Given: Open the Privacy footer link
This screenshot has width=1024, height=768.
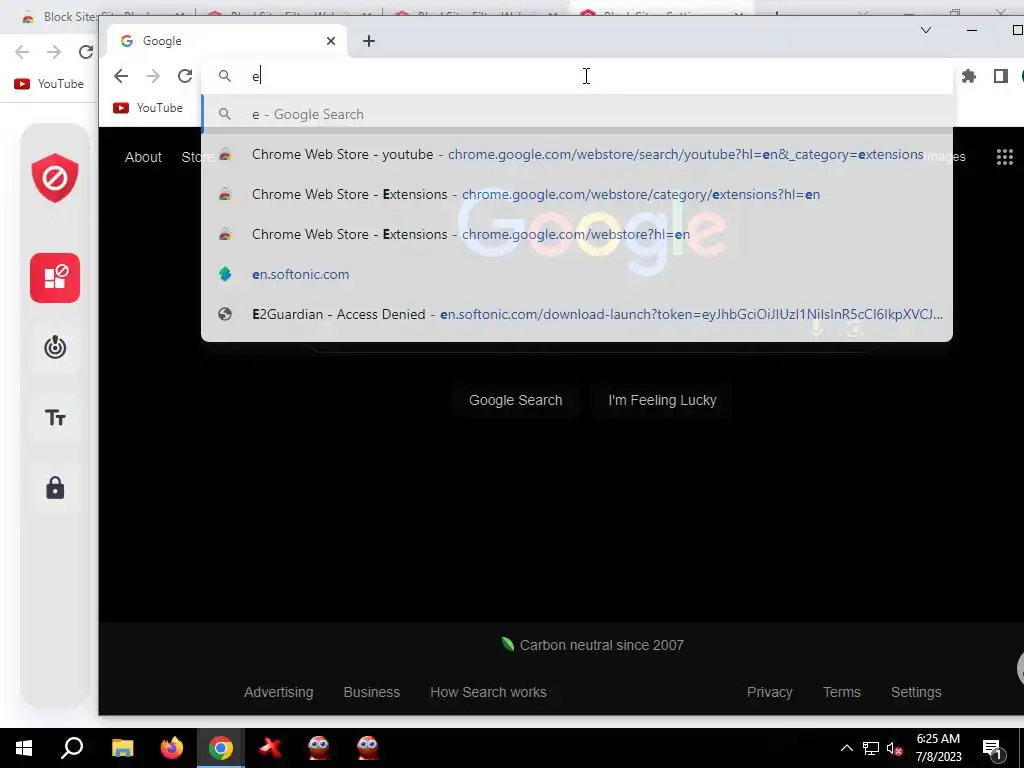Looking at the screenshot, I should coord(769,692).
